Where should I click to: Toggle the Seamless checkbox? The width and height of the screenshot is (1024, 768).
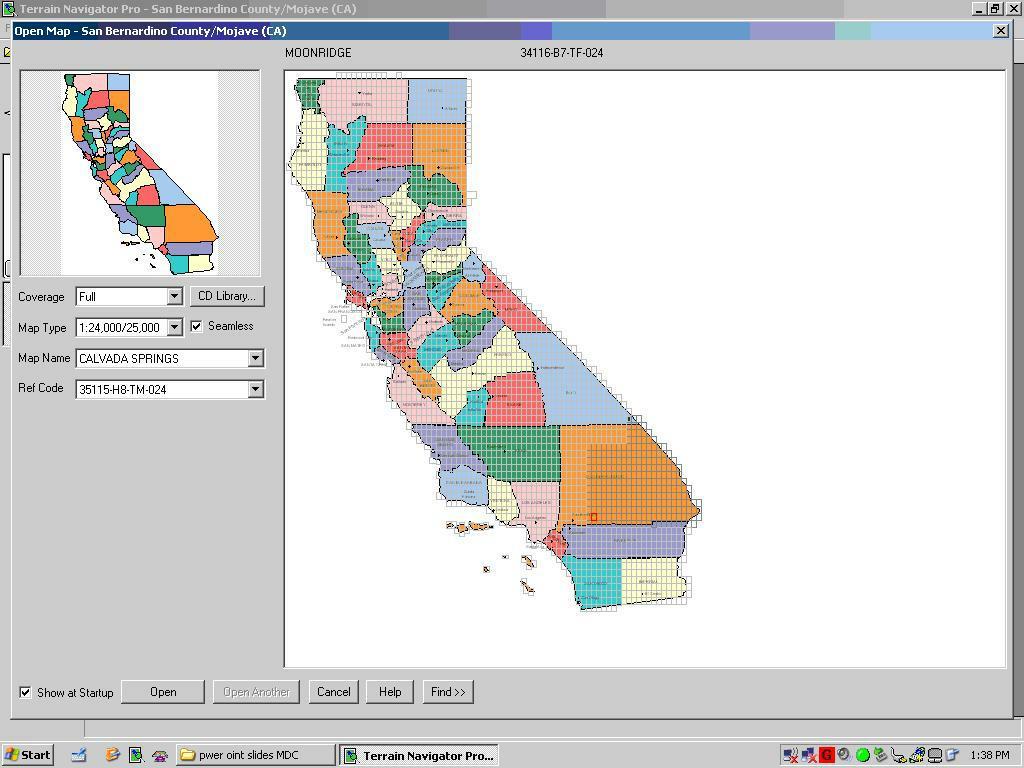coord(196,326)
